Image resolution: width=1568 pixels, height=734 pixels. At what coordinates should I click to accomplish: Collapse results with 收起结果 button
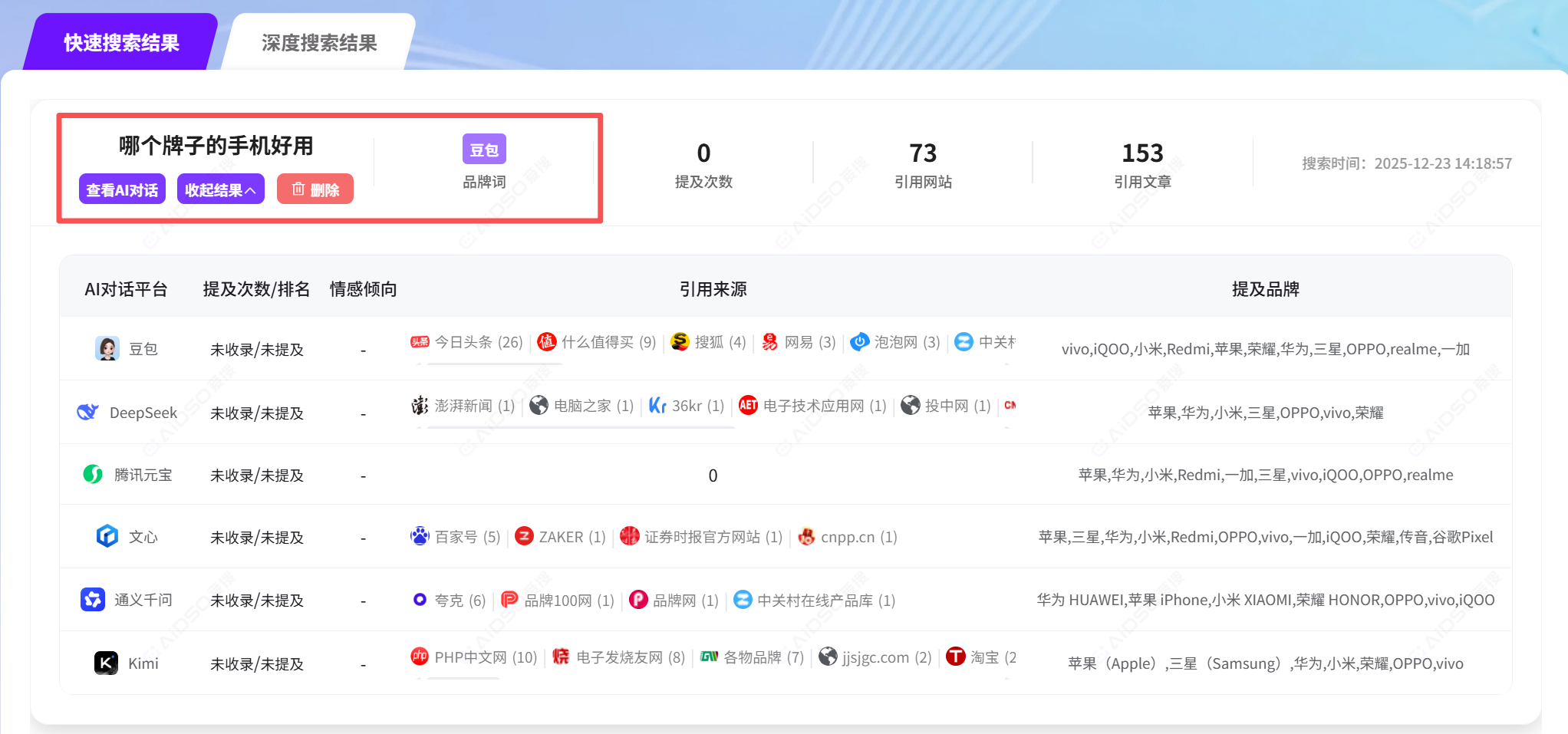point(220,189)
